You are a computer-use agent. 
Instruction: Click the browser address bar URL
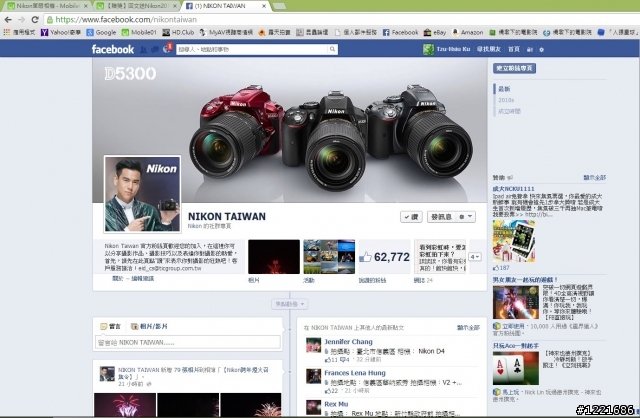pos(126,19)
